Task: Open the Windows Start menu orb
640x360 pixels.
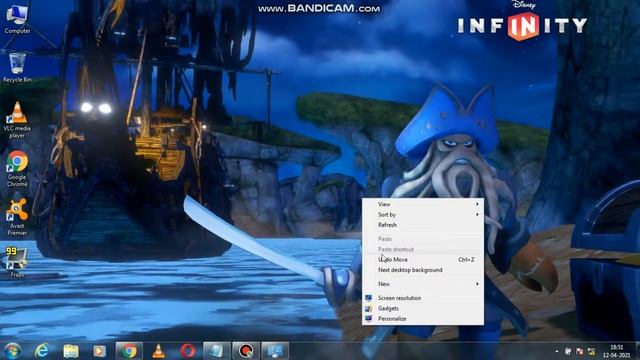Action: [12, 351]
